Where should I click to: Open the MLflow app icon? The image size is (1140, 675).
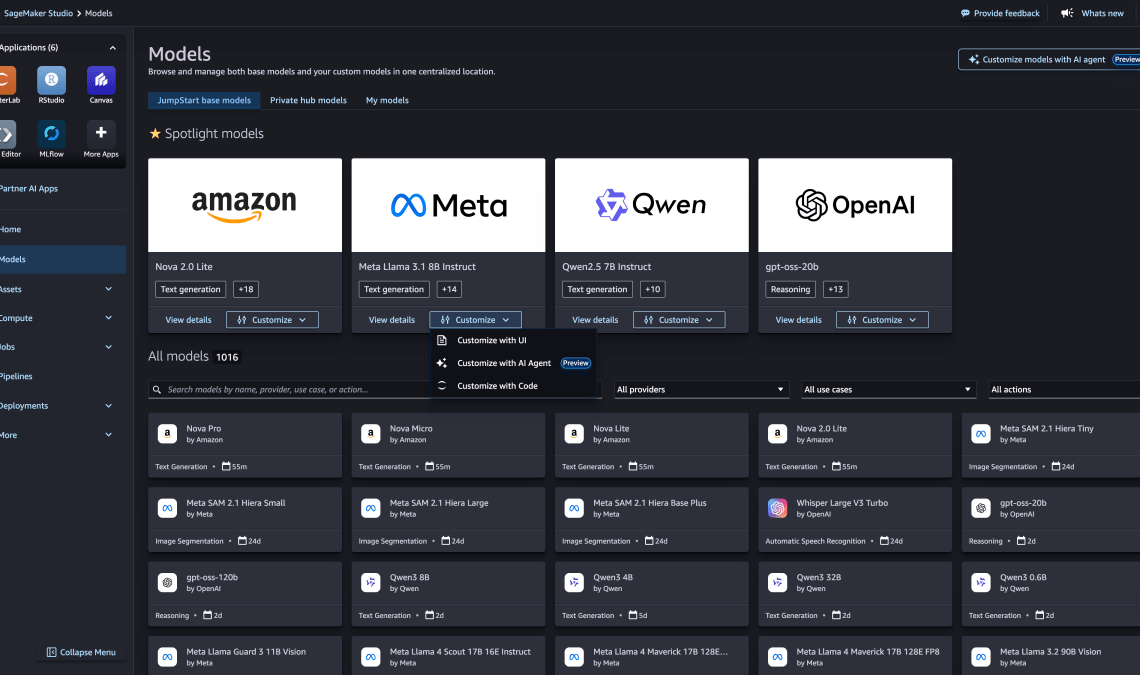coord(51,134)
